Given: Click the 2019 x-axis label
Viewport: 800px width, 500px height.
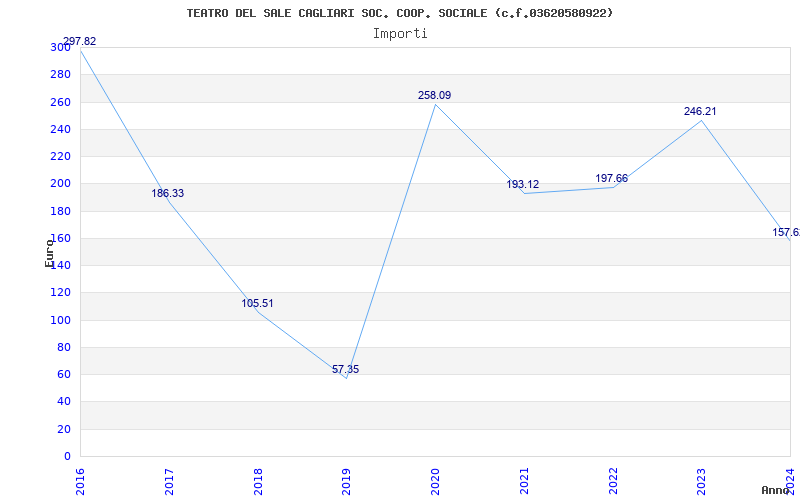Looking at the screenshot, I should [x=346, y=482].
